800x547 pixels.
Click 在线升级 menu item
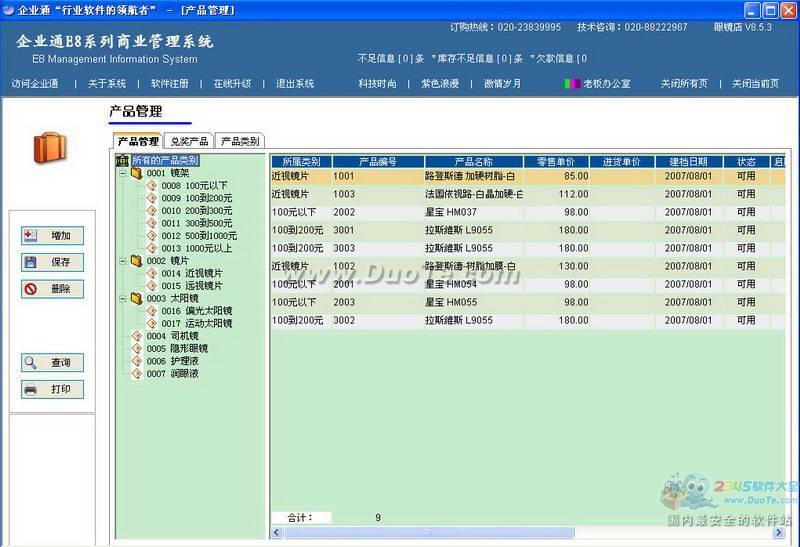(232, 84)
